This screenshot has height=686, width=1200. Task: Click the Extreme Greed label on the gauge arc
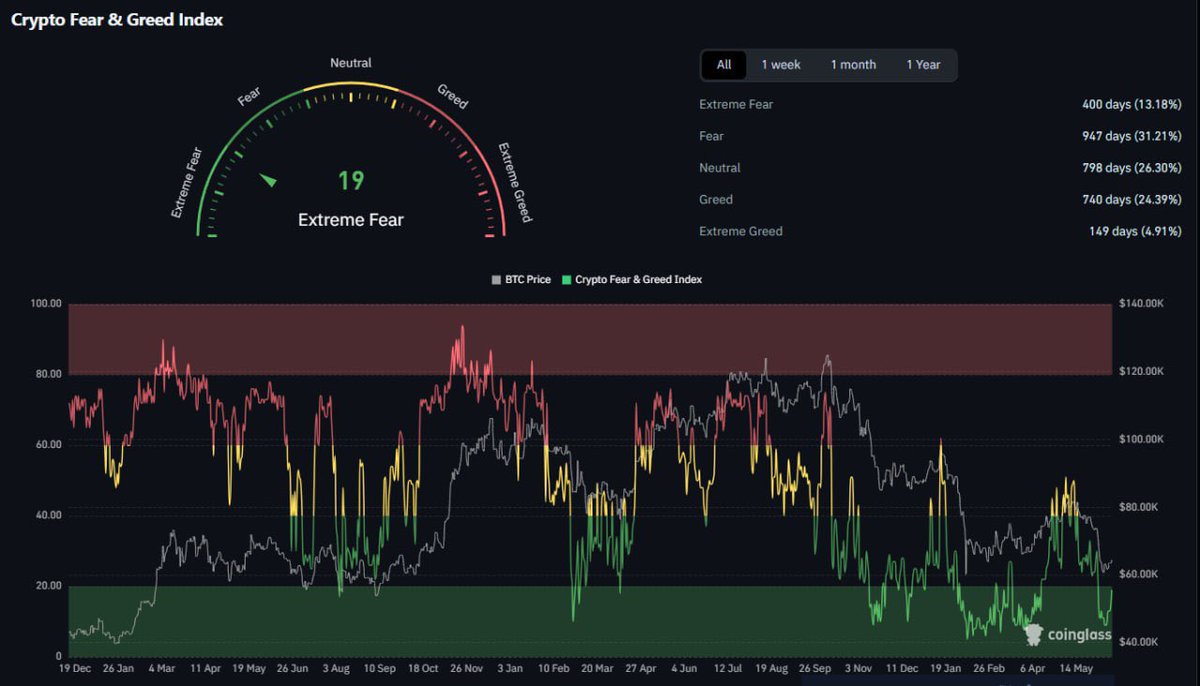click(515, 182)
